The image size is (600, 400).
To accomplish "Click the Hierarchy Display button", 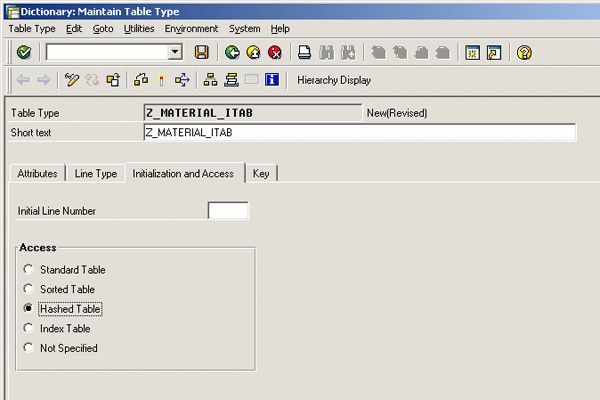I will [x=334, y=80].
